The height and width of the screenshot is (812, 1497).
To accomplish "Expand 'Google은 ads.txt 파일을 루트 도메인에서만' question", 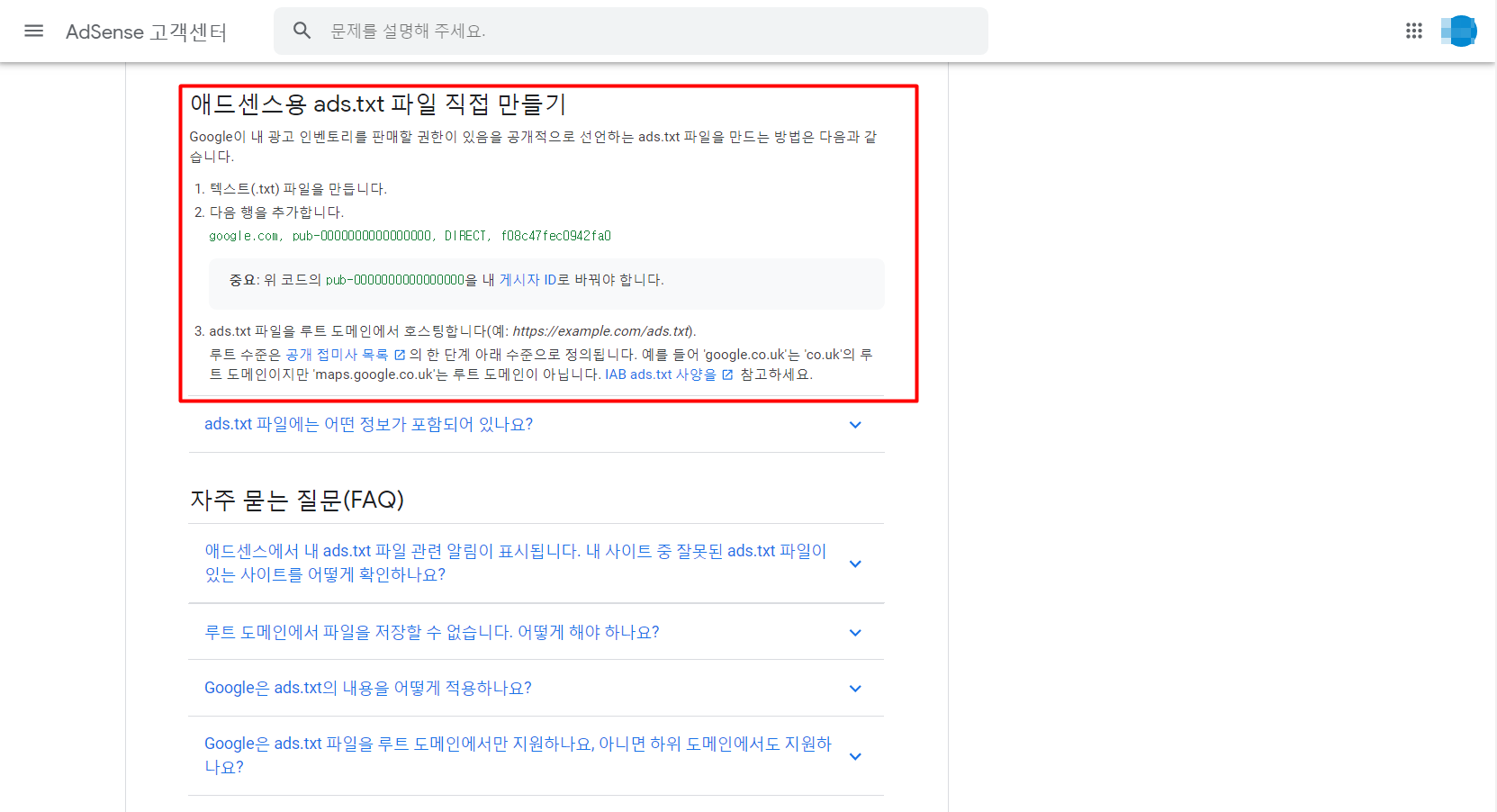I will tap(536, 755).
